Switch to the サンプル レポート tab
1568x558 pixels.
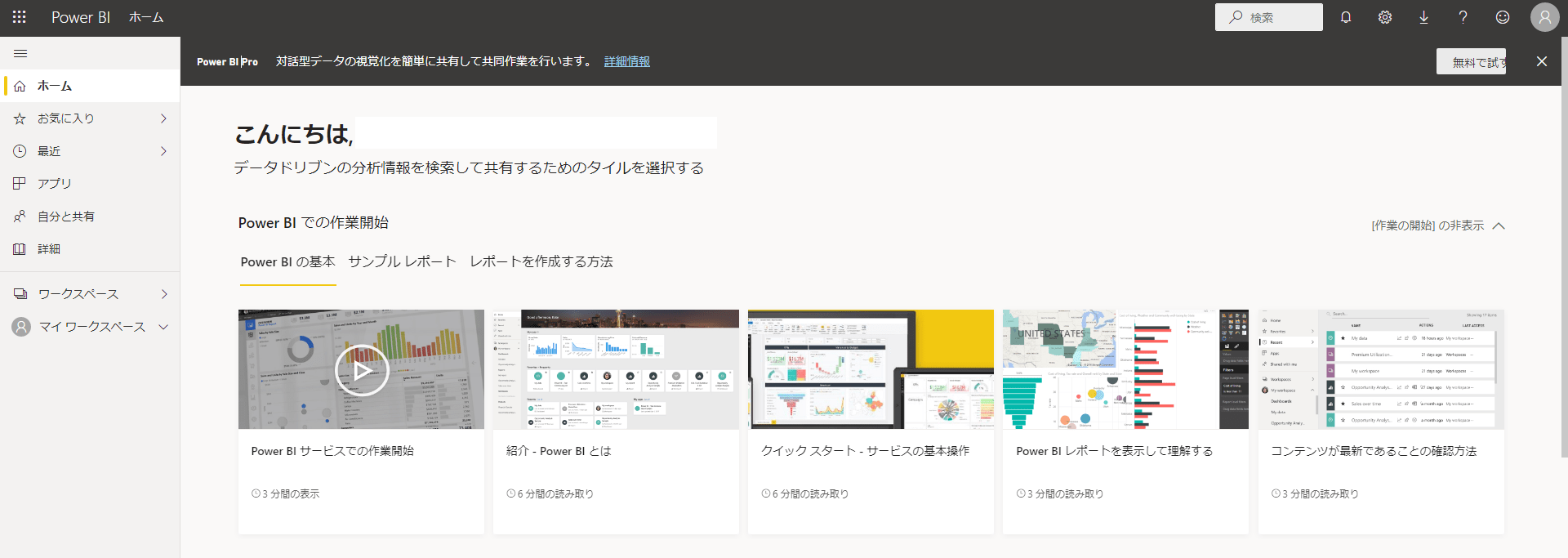point(403,262)
